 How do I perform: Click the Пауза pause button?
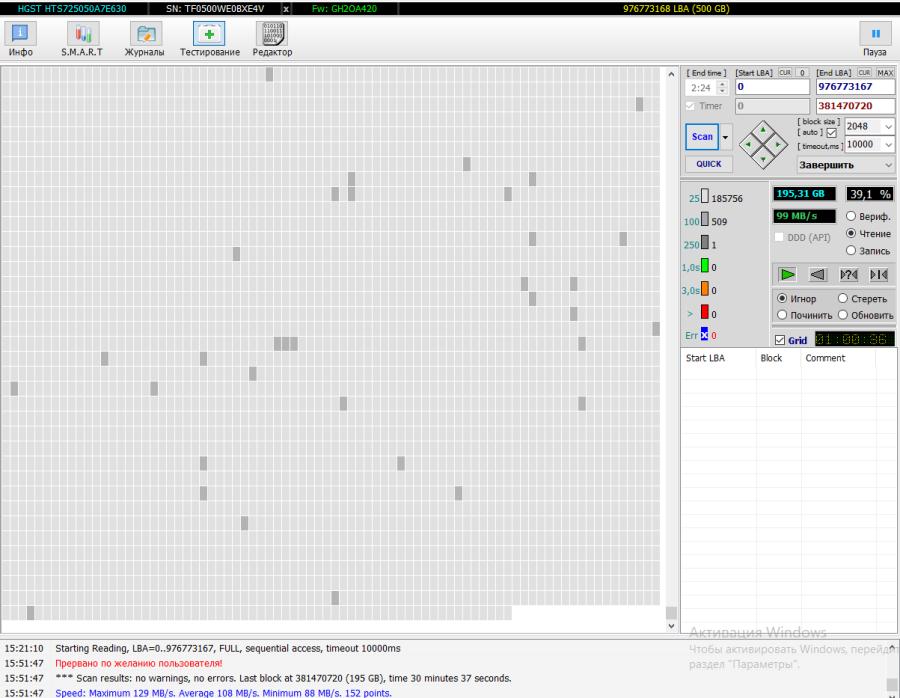tap(875, 39)
